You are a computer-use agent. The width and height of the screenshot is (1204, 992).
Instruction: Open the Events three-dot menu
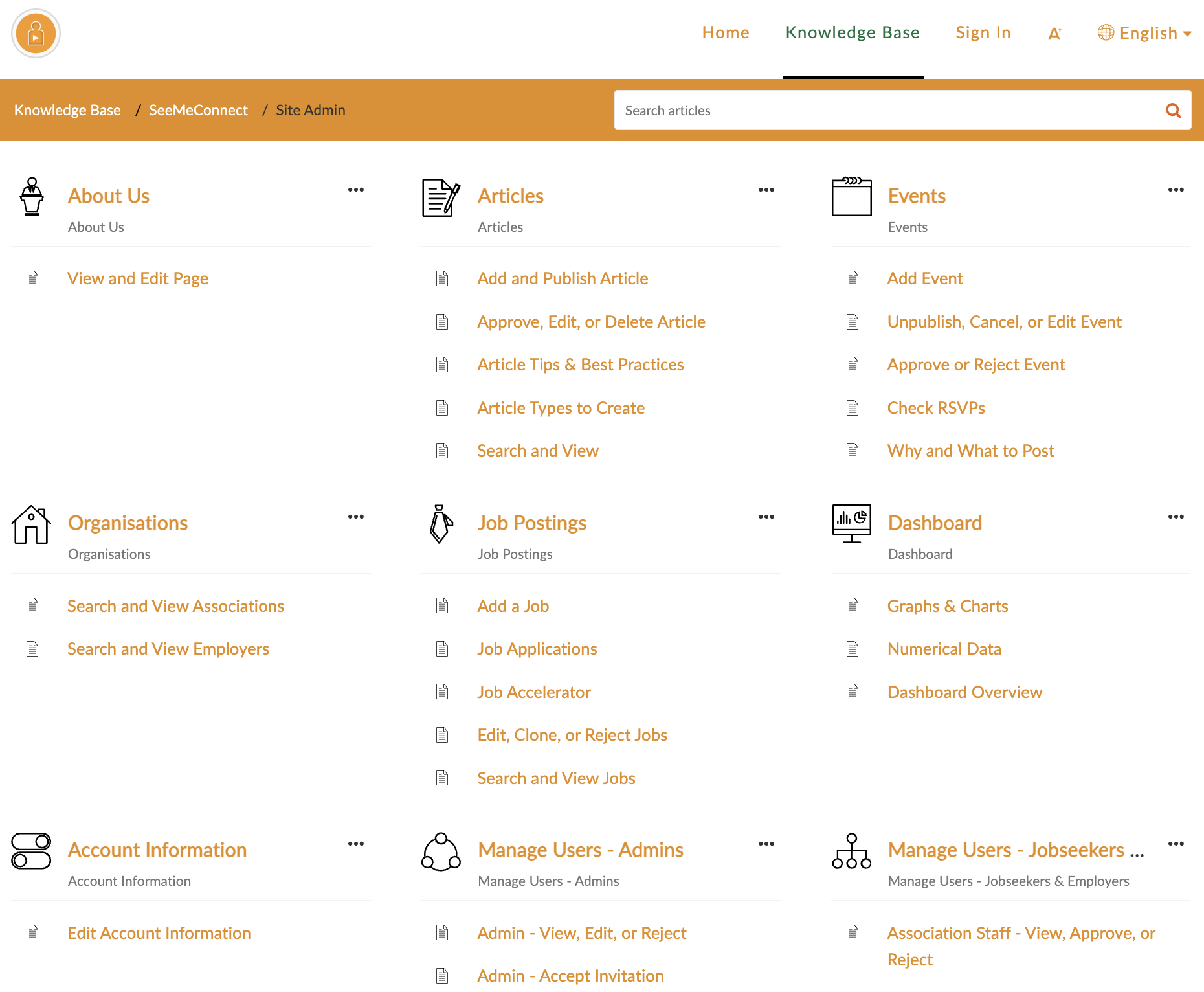coord(1176,190)
